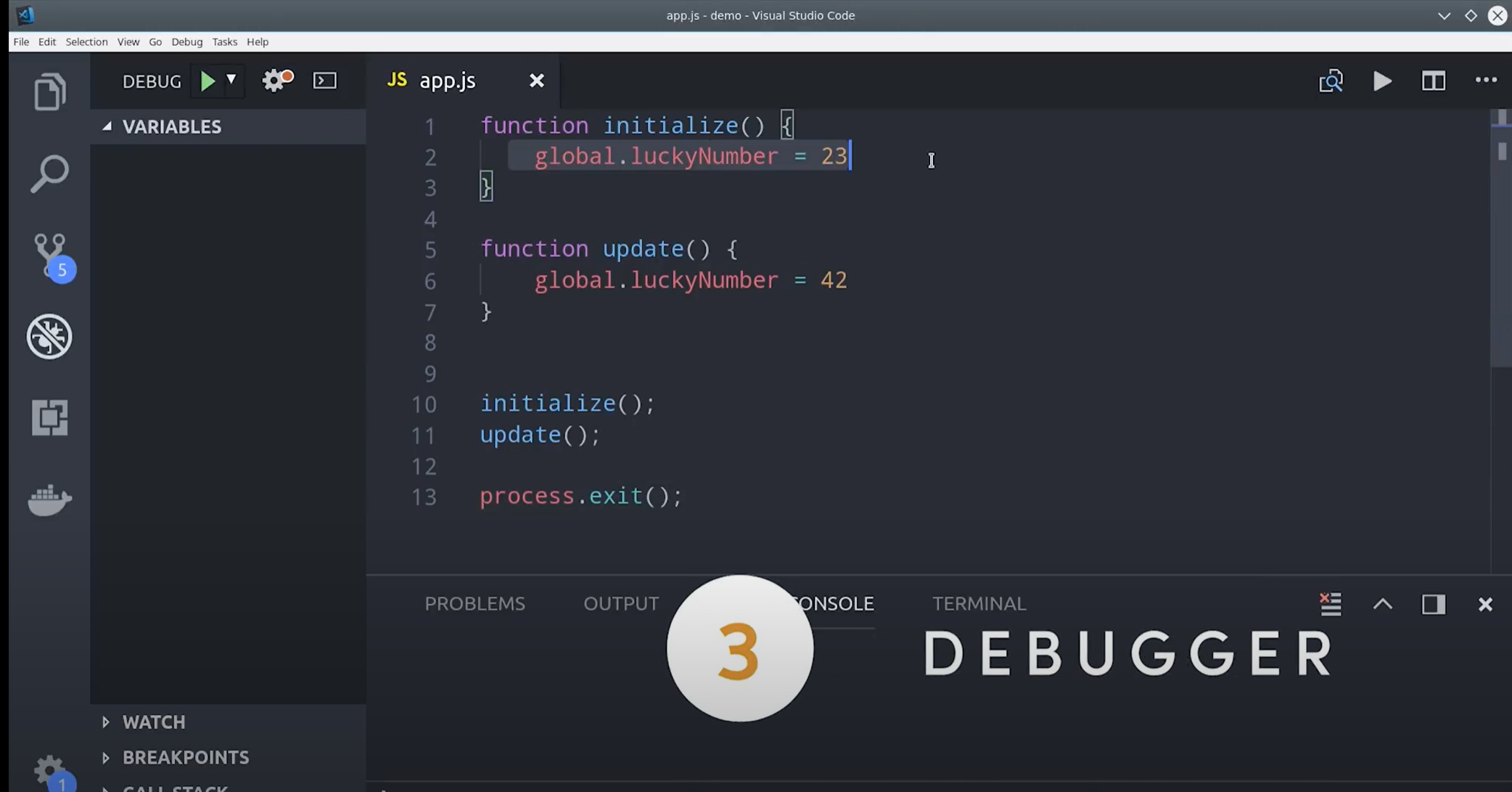
Task: Open the Docker view icon
Action: pos(49,499)
